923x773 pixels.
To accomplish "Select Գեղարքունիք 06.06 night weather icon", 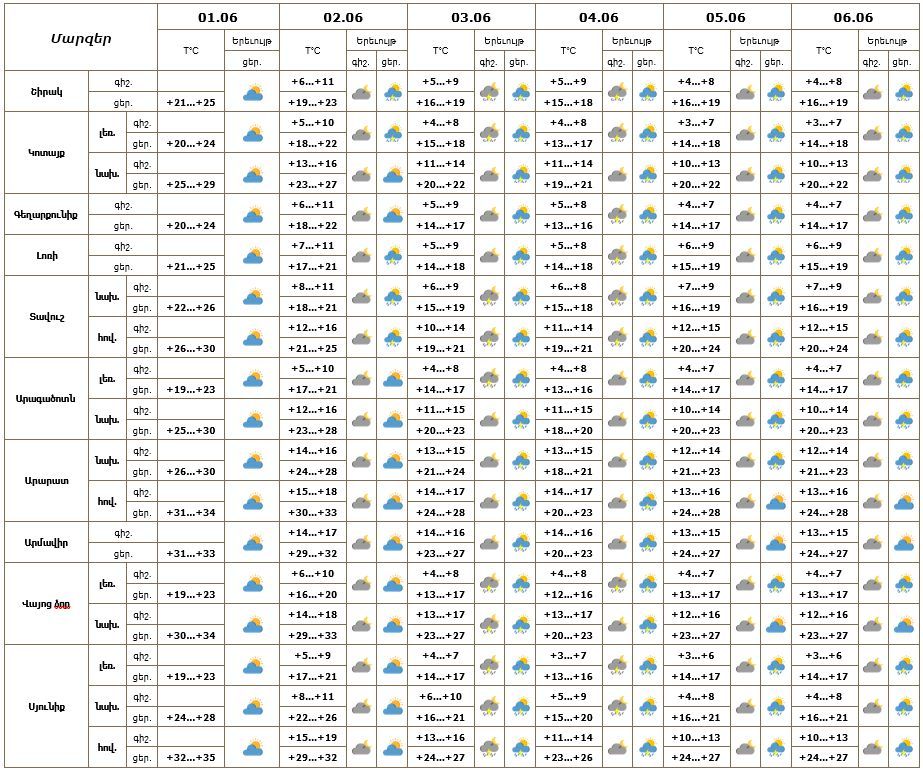I will [872, 216].
